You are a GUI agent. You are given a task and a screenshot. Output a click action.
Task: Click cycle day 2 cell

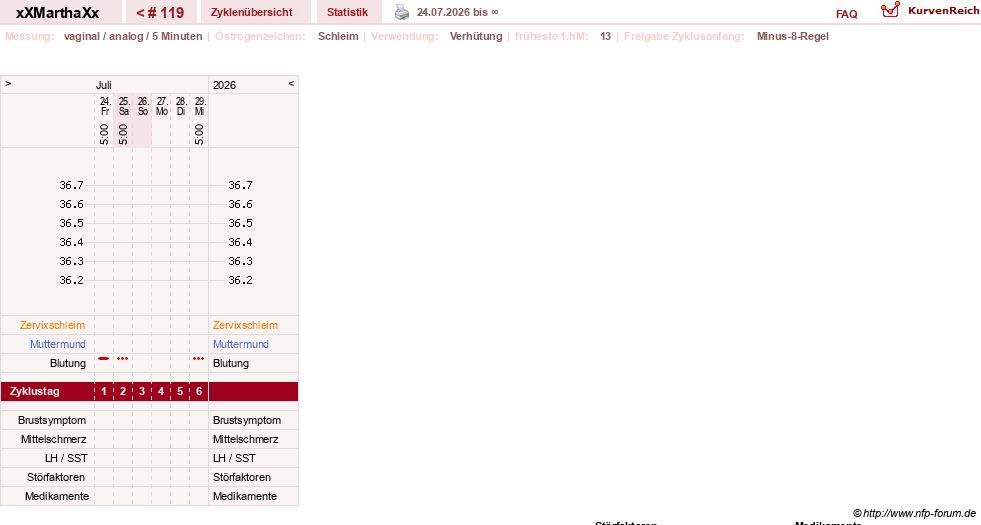123,391
